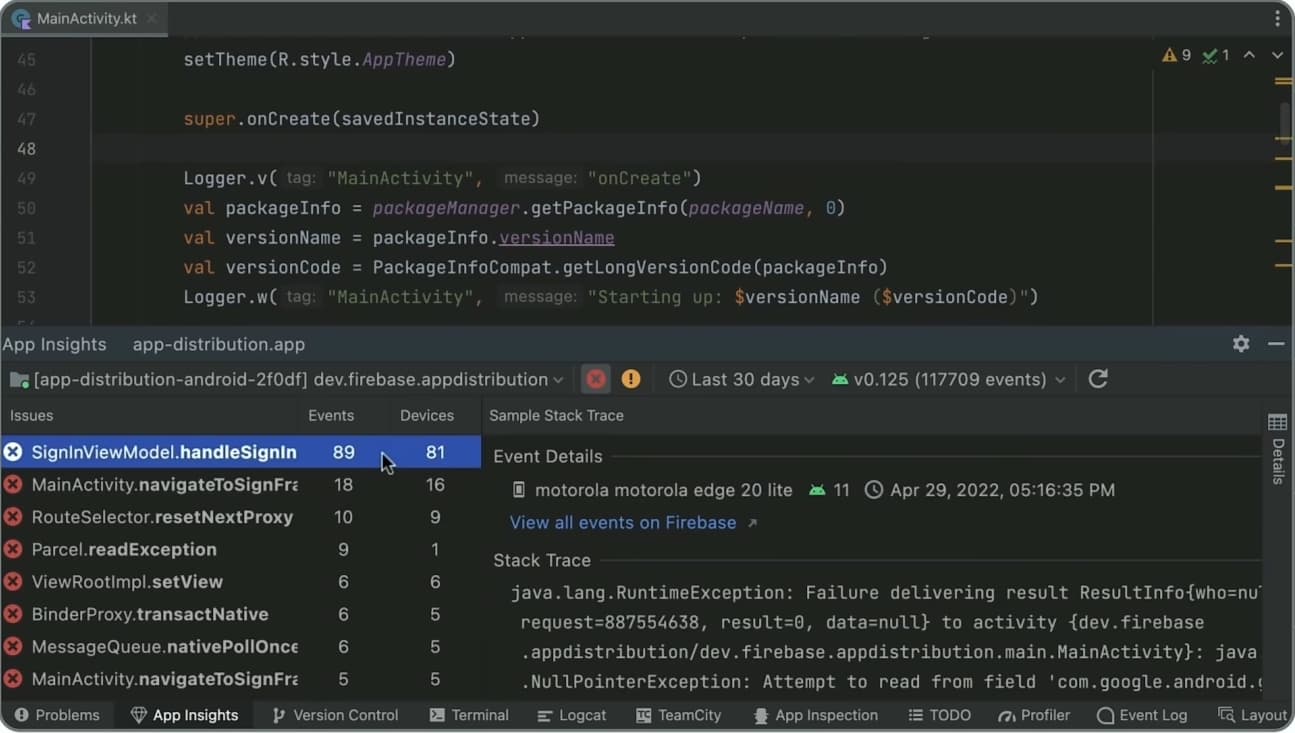1295x733 pixels.
Task: Click the Issues column header
Action: (x=32, y=415)
